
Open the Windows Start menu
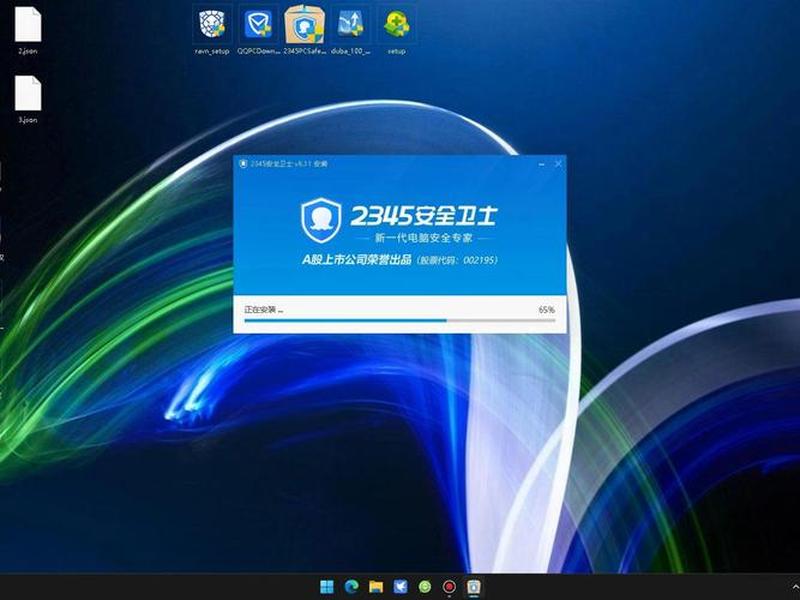[327, 587]
